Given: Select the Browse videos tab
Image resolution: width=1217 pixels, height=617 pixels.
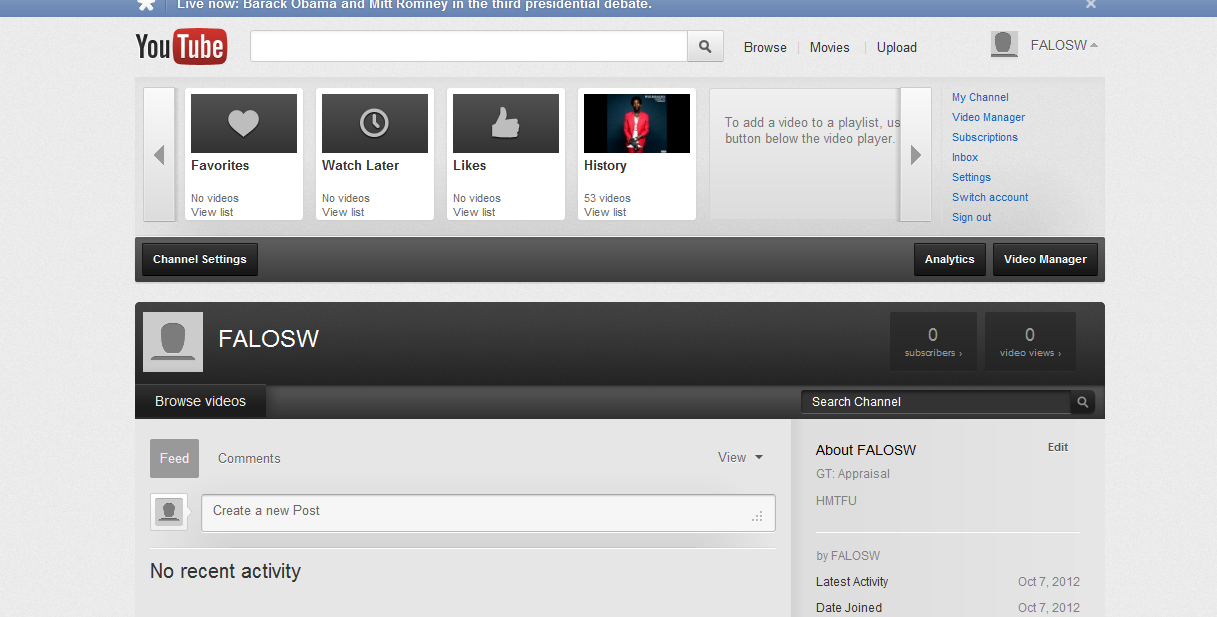Looking at the screenshot, I should pyautogui.click(x=200, y=401).
